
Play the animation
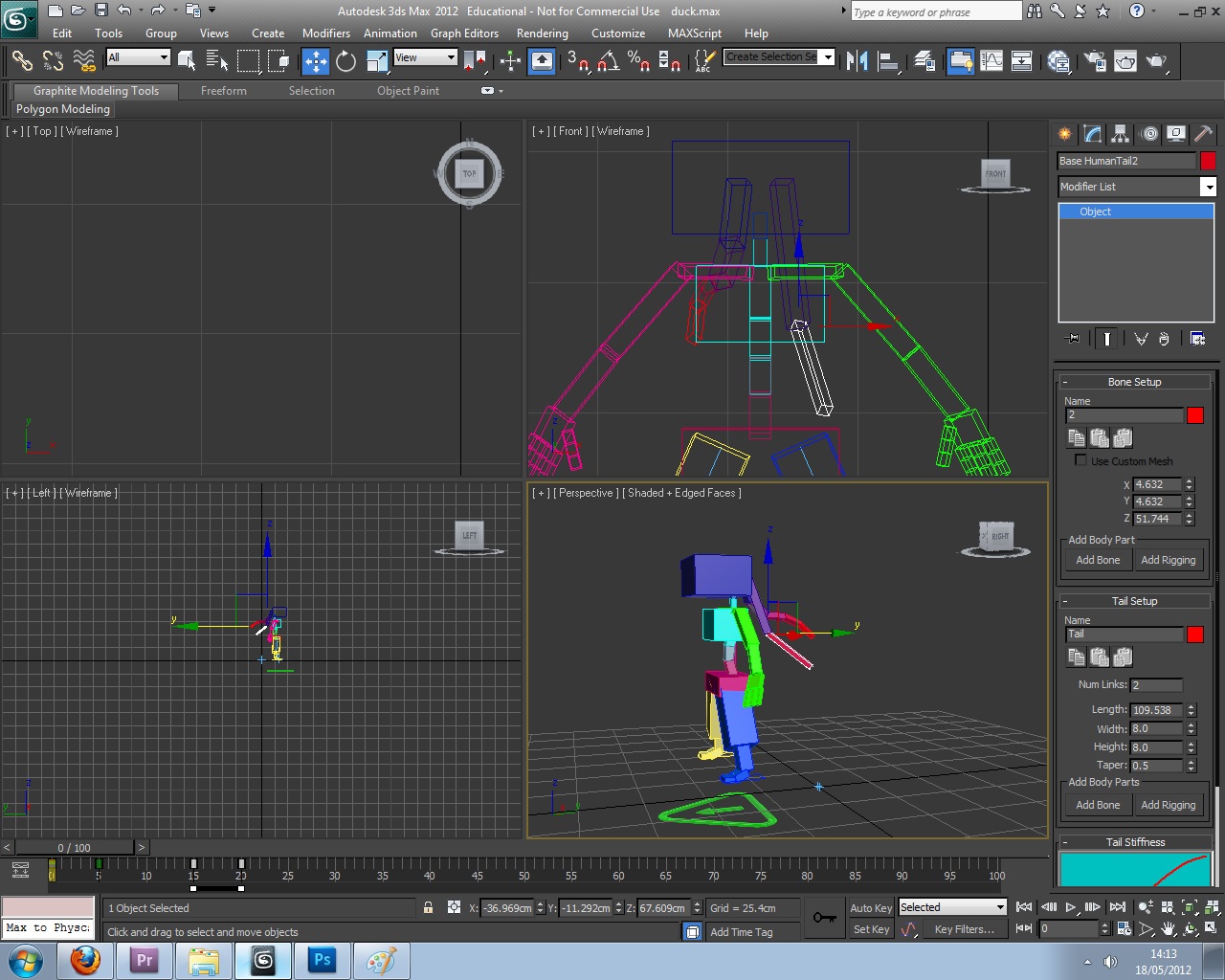click(1071, 907)
